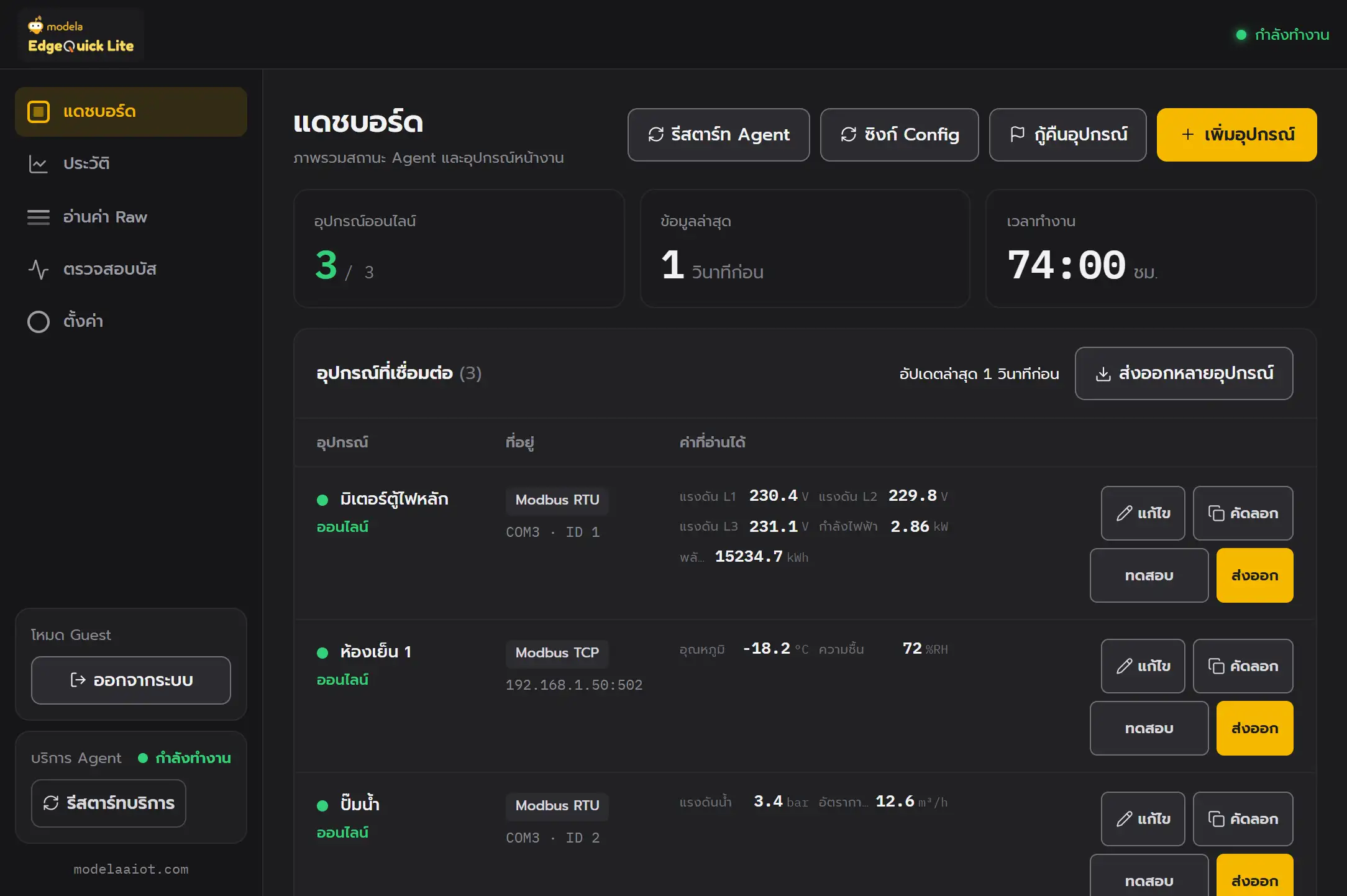
Task: Click copy icon in ปั๊มน้ำ row
Action: [1216, 819]
